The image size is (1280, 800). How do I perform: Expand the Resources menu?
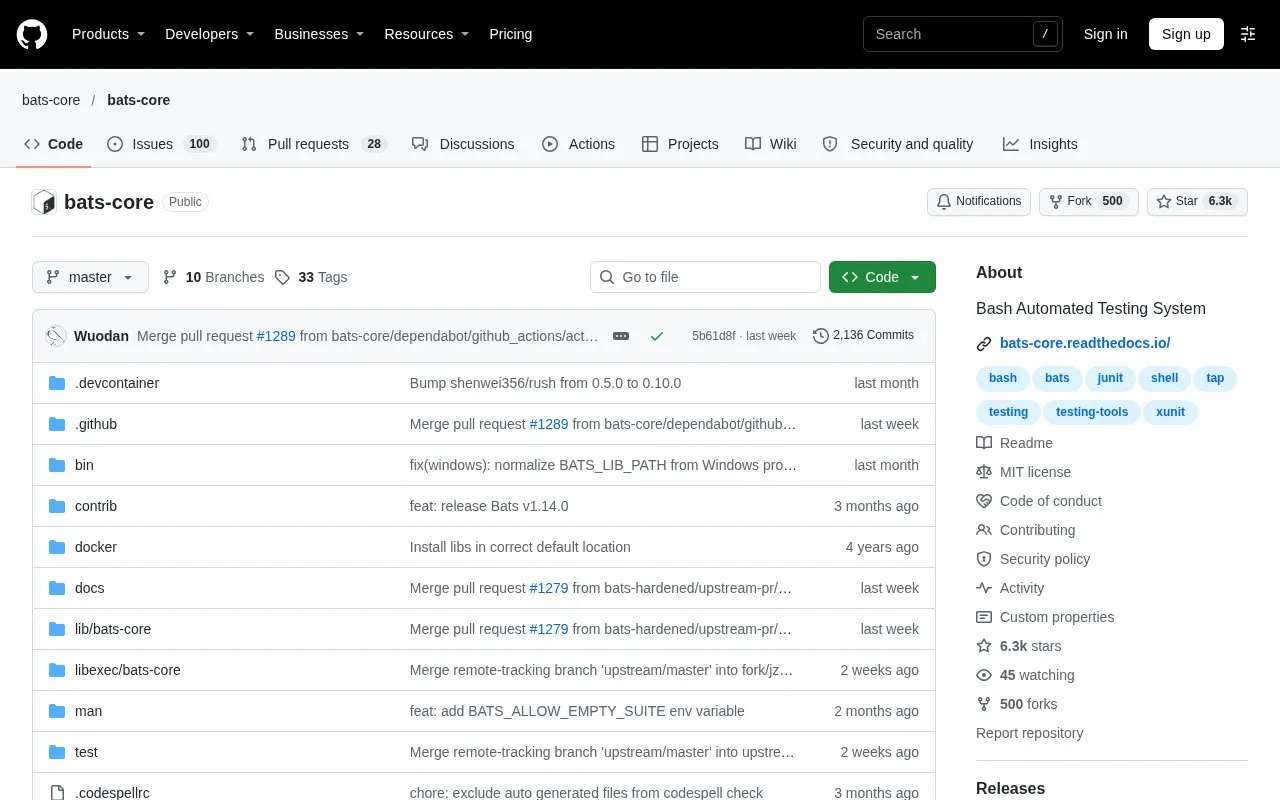click(427, 34)
